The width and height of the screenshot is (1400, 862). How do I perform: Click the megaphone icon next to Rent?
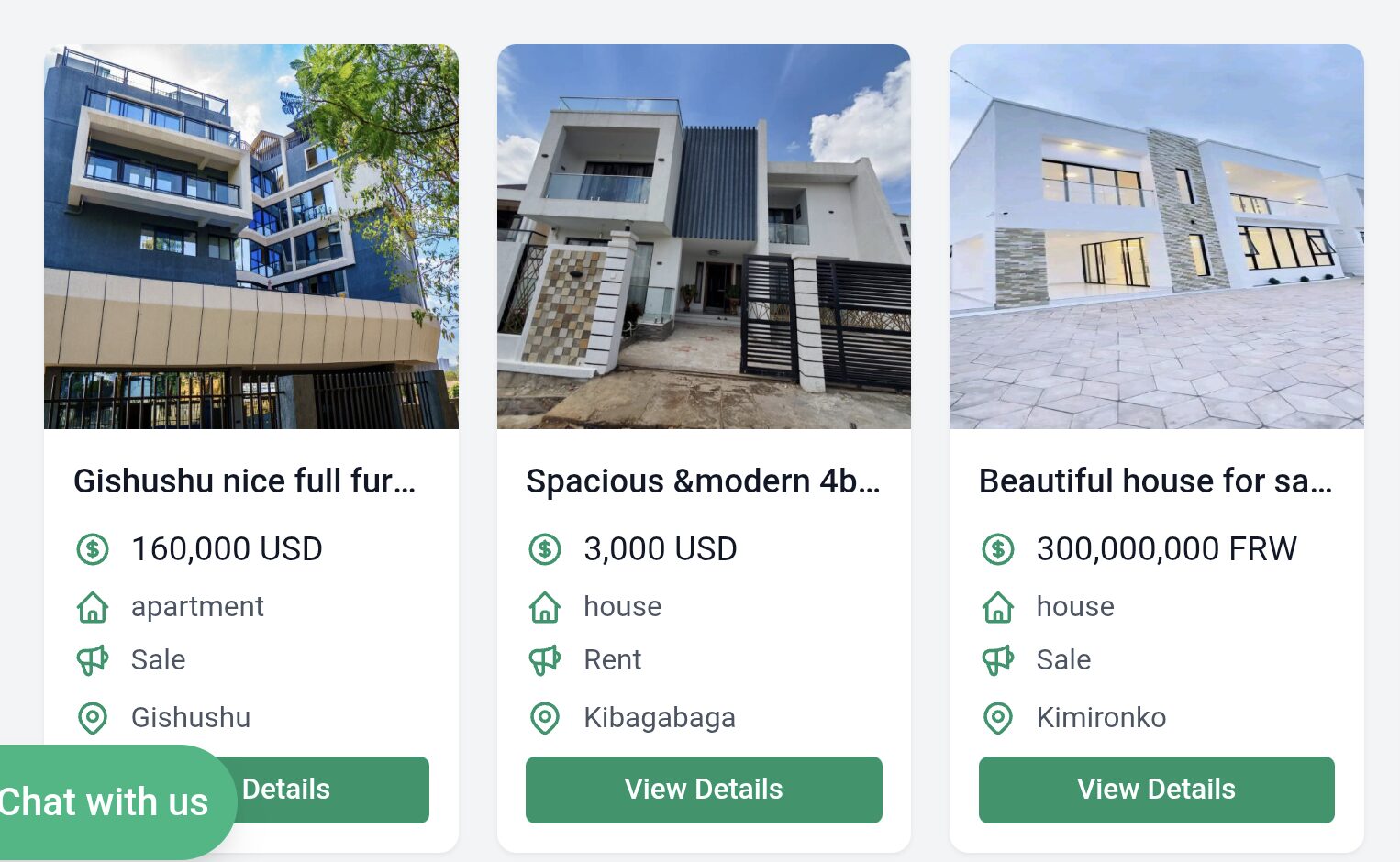tap(545, 660)
